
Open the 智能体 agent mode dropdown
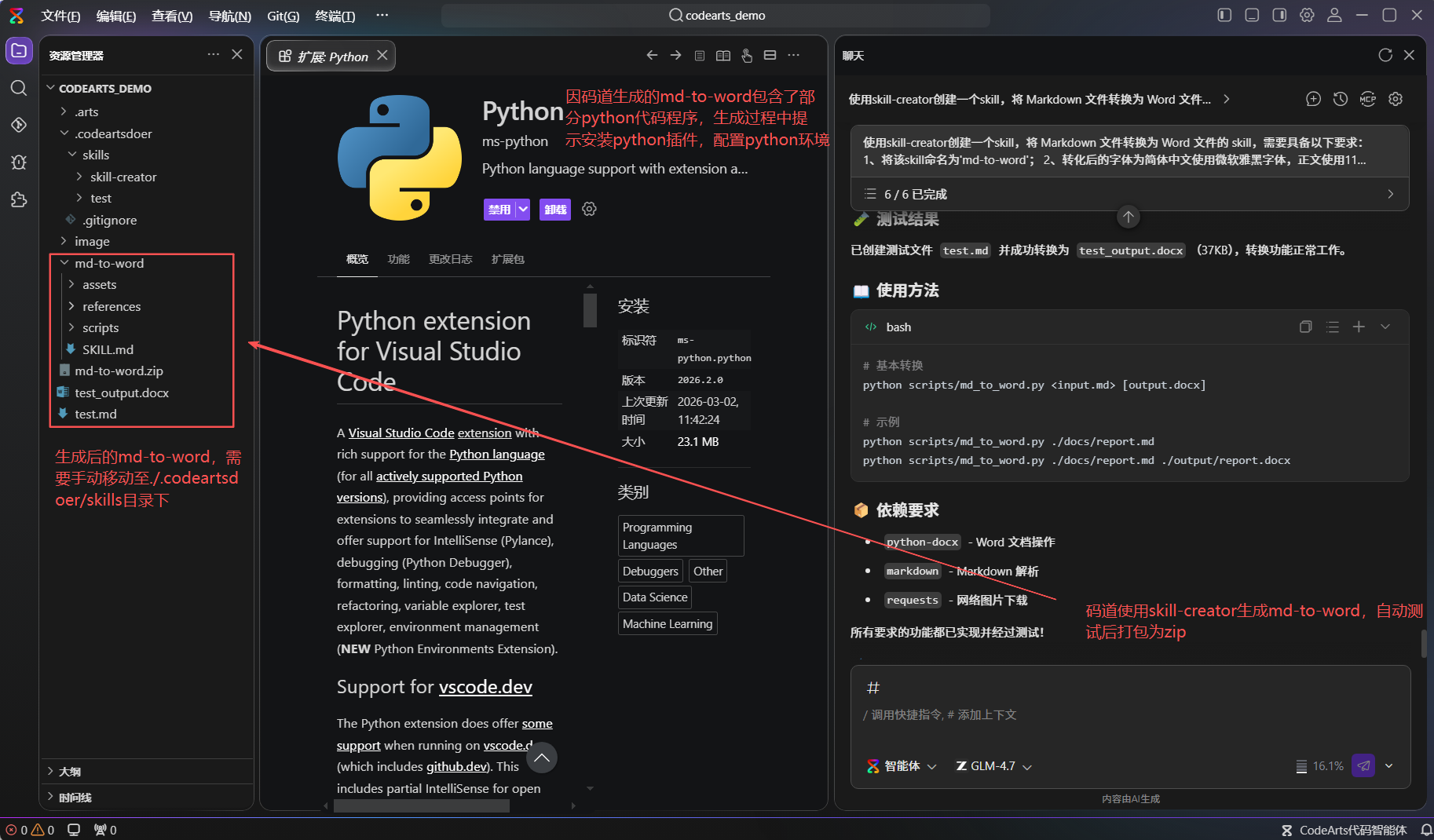902,766
